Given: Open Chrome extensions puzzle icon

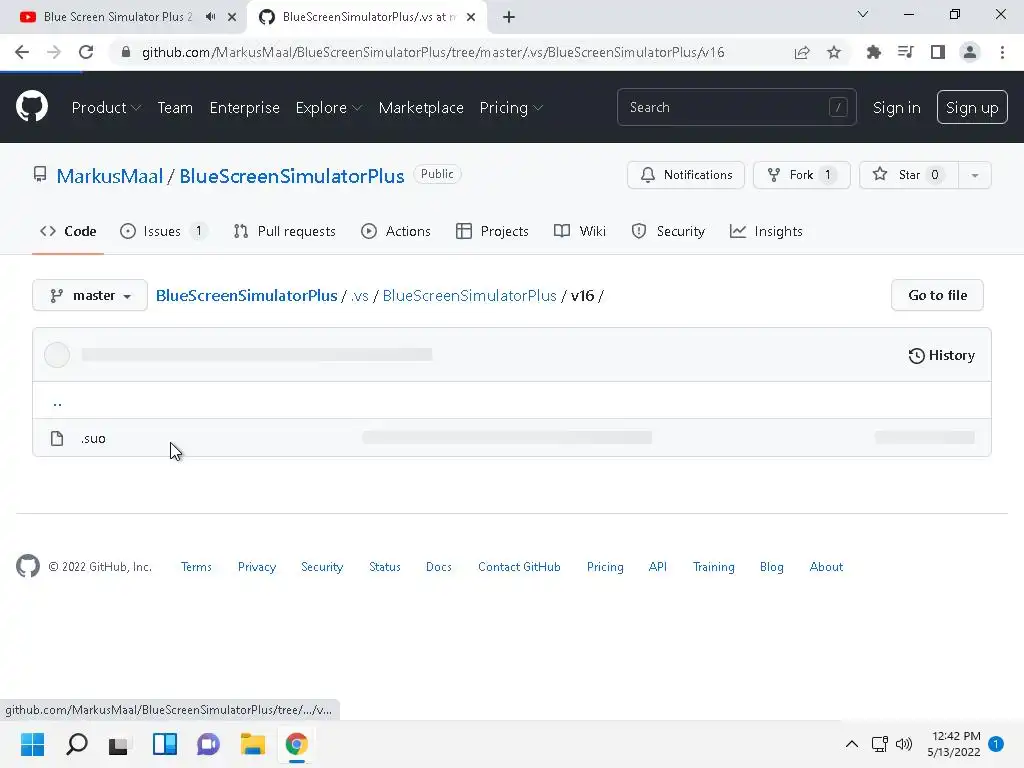Looking at the screenshot, I should coord(873,52).
